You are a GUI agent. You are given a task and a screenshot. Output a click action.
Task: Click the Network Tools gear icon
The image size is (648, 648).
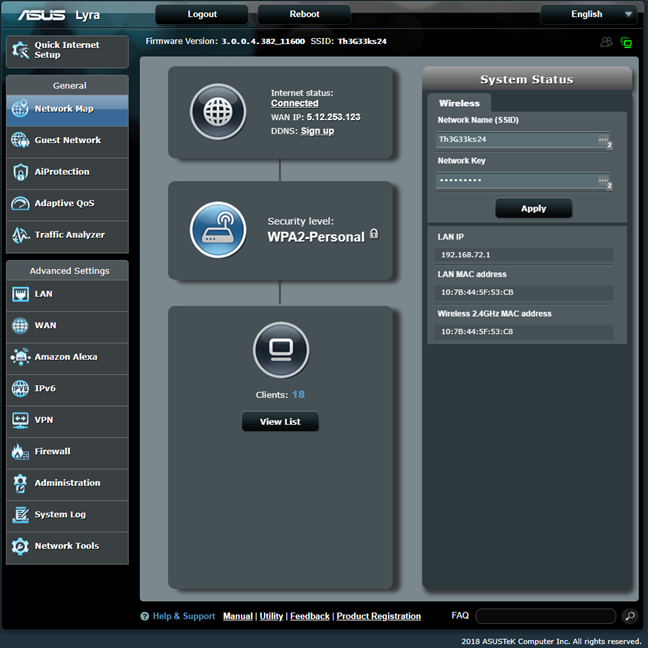tap(20, 546)
